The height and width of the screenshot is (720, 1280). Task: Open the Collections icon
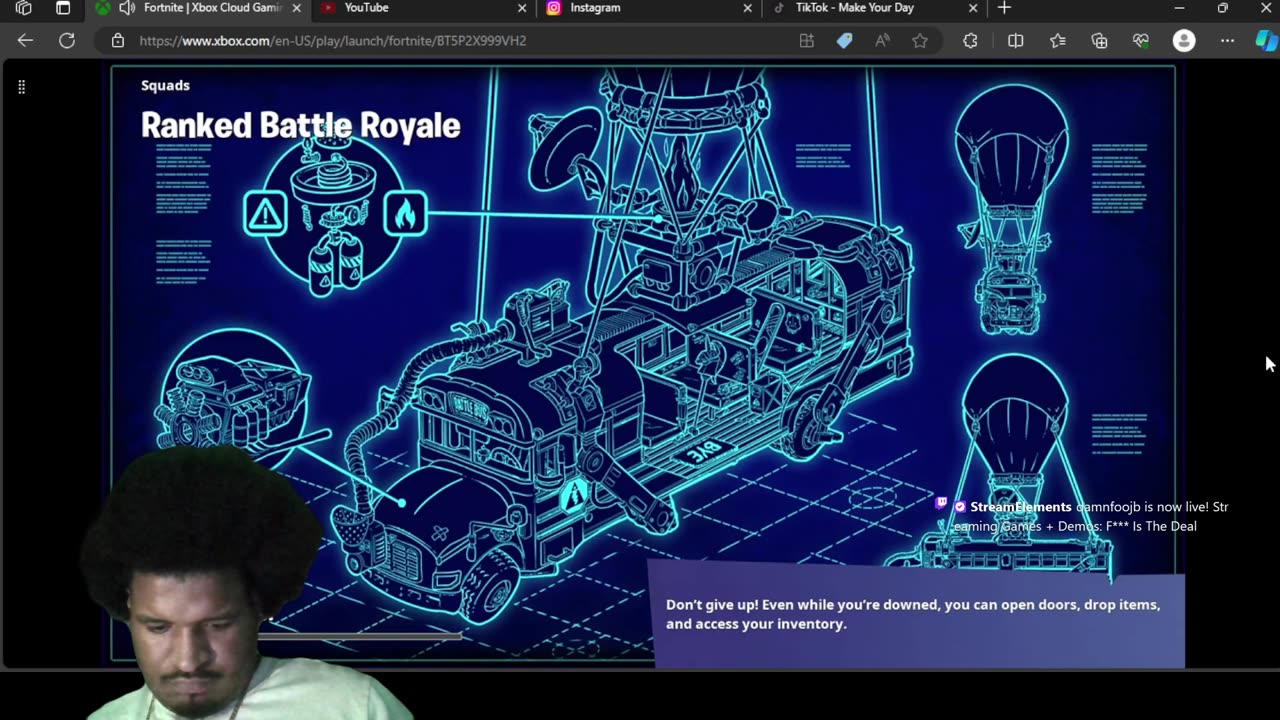pos(1100,41)
